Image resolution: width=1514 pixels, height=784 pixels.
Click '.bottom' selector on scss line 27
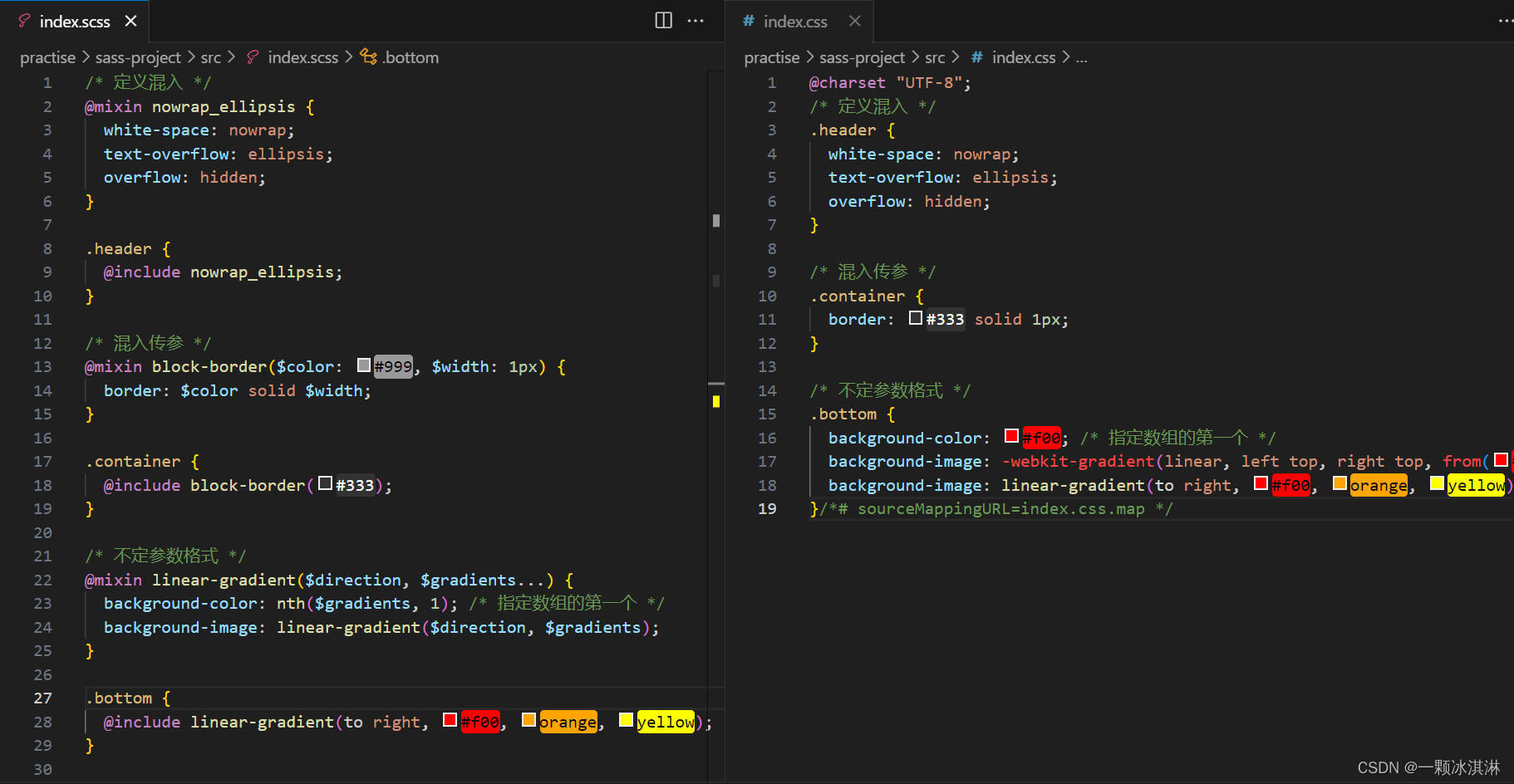tap(119, 698)
